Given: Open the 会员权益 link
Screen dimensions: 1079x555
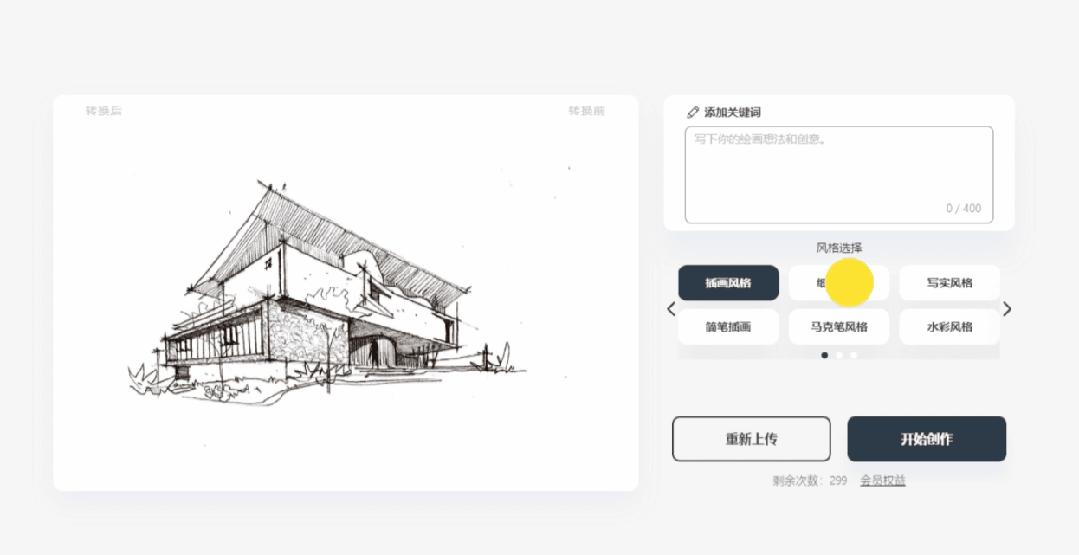Looking at the screenshot, I should (883, 481).
